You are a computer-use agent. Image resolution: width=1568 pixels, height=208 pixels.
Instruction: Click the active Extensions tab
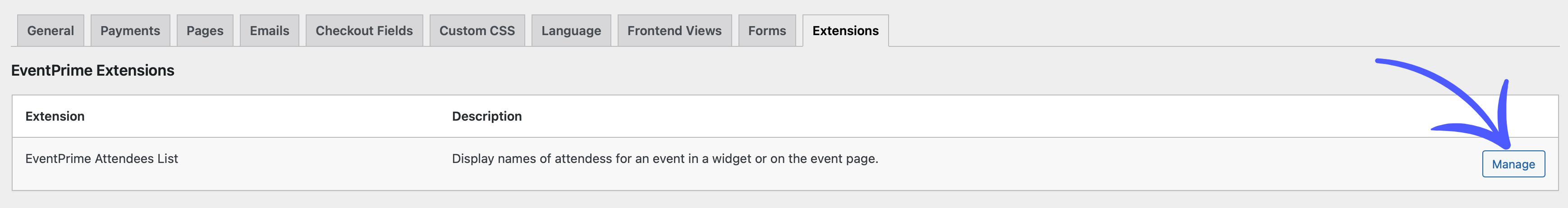[845, 31]
